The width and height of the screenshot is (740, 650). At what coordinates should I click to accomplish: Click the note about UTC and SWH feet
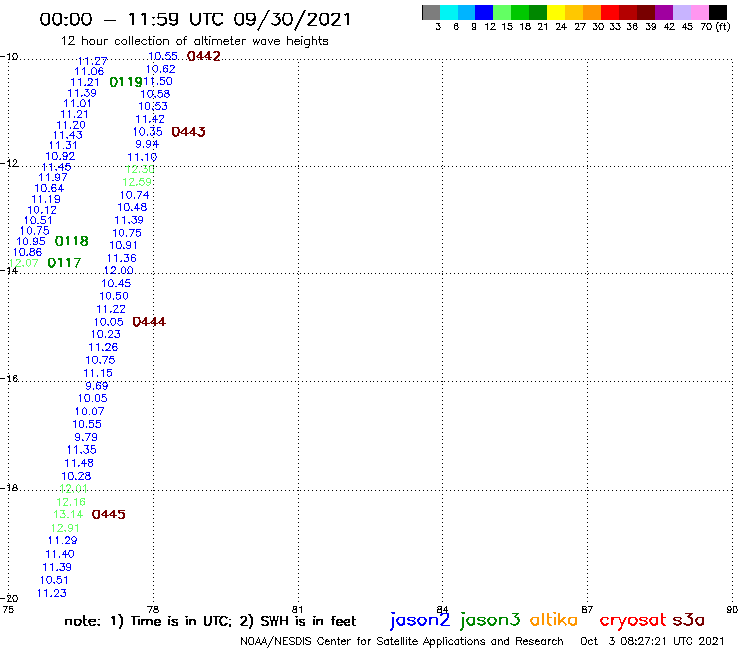(210, 621)
